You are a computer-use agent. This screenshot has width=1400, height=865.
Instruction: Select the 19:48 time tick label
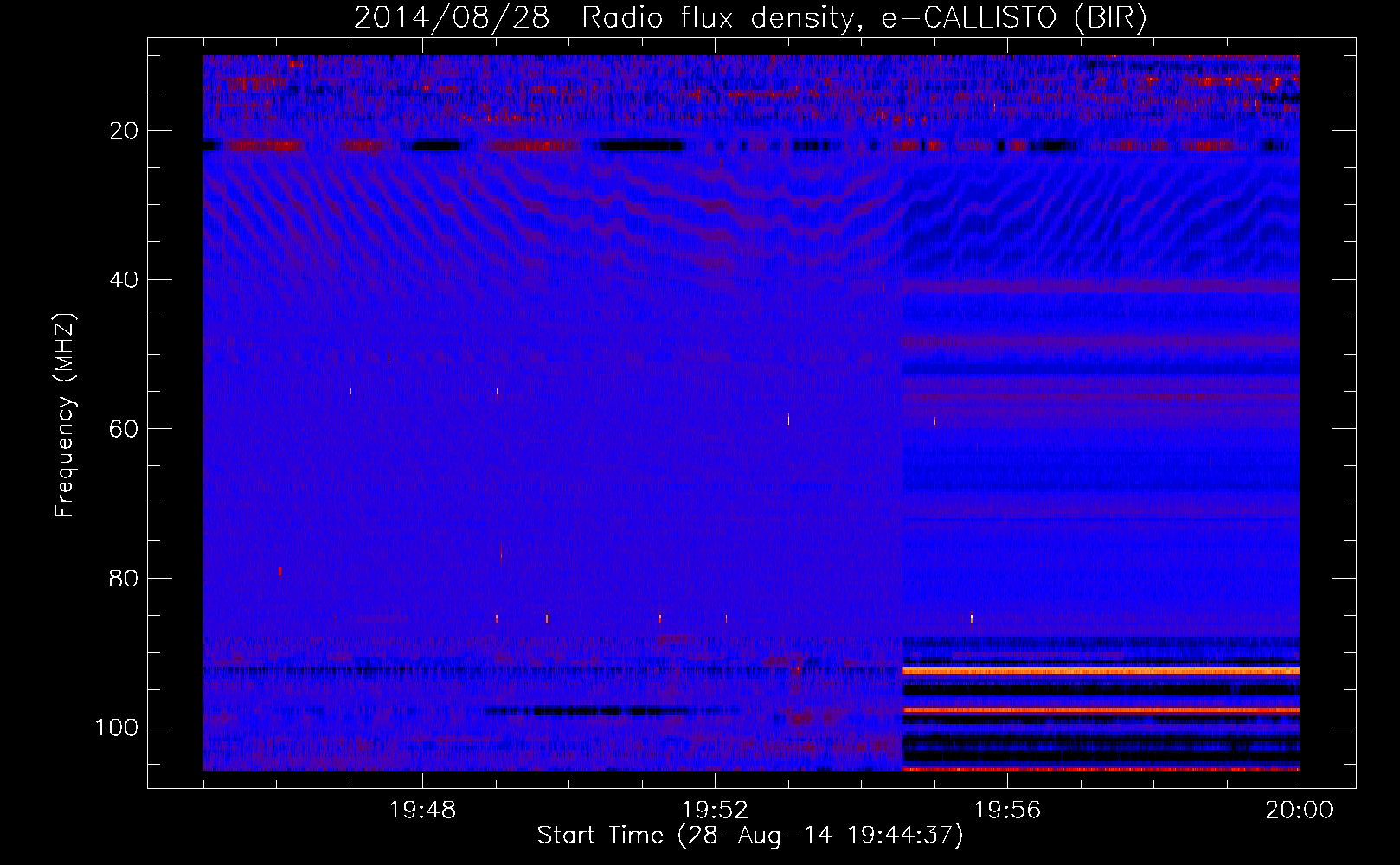422,811
